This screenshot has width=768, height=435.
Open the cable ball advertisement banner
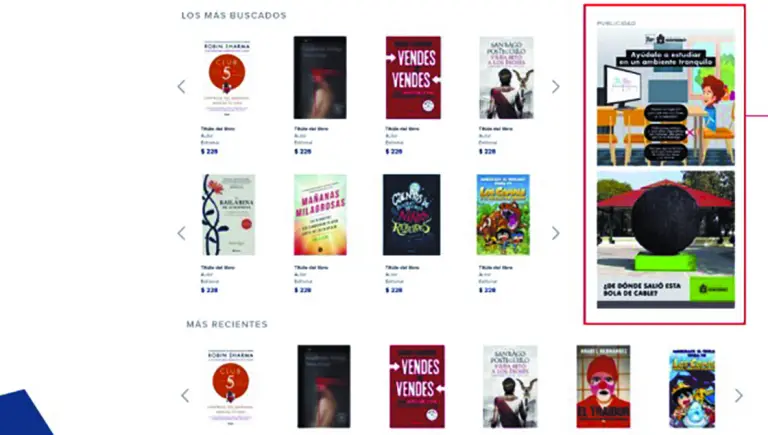666,240
